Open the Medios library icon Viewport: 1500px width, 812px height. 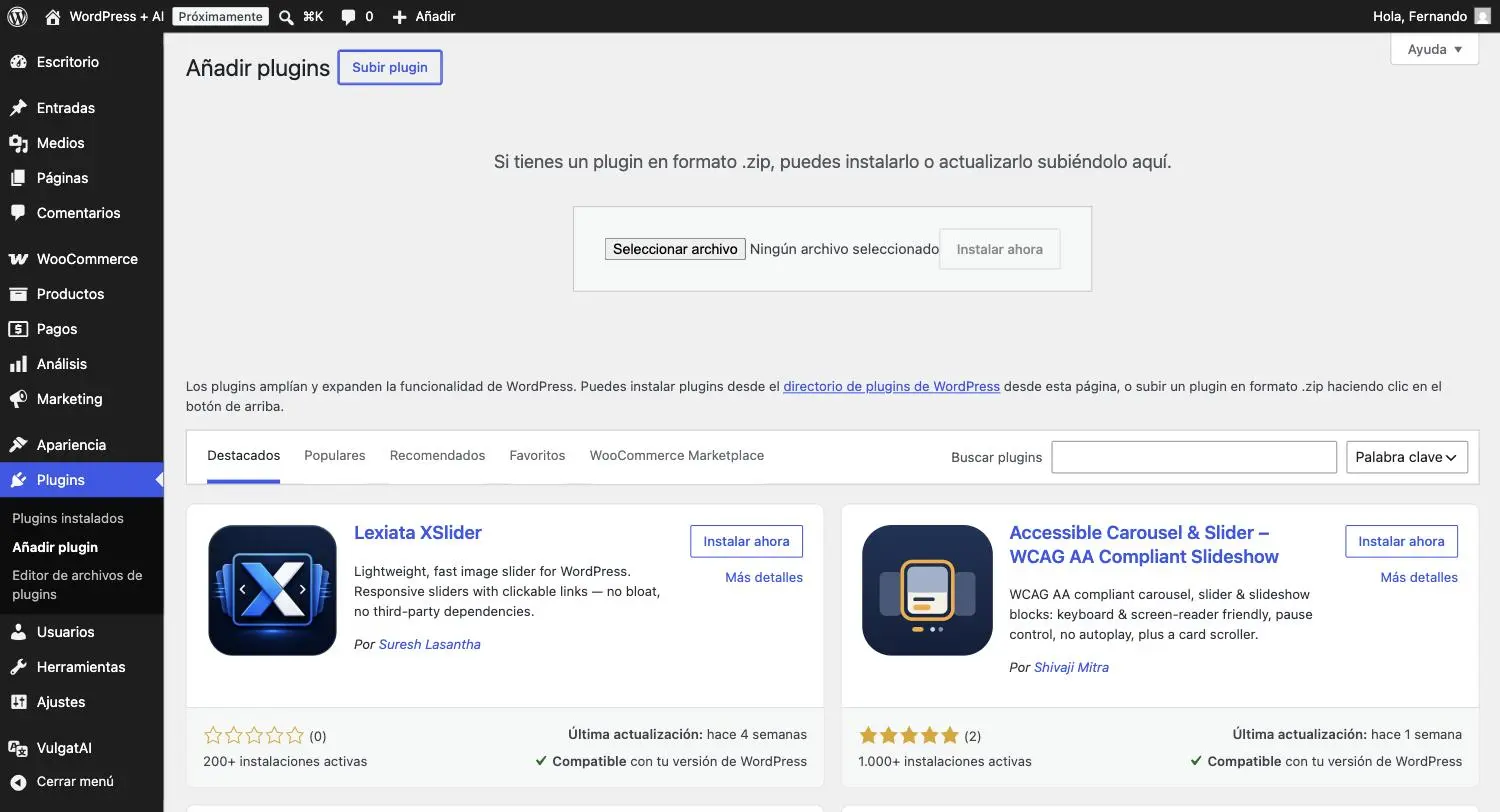coord(18,143)
